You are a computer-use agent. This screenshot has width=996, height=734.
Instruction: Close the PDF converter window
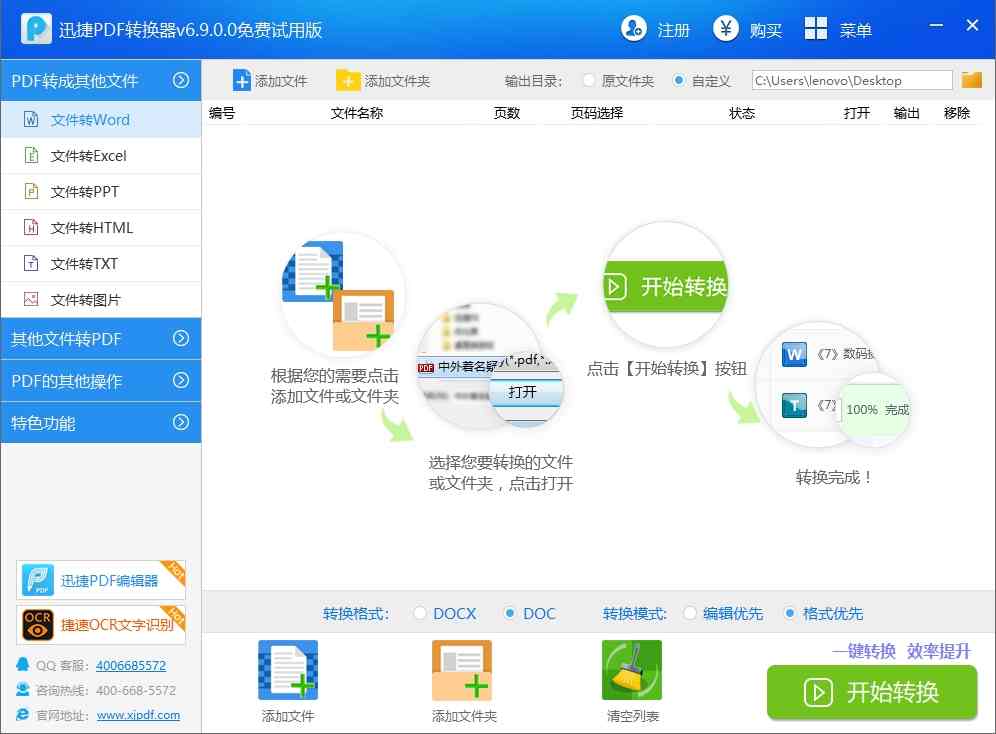coord(972,25)
